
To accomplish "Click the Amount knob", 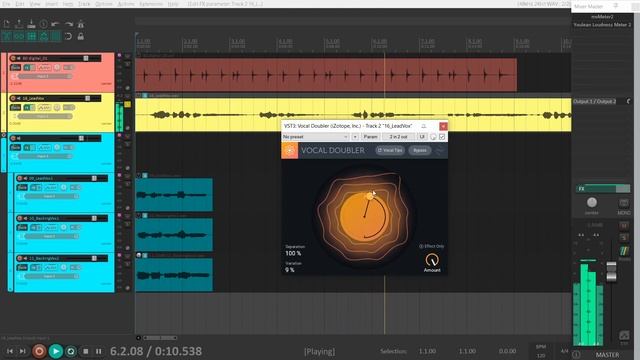I will pos(432,260).
